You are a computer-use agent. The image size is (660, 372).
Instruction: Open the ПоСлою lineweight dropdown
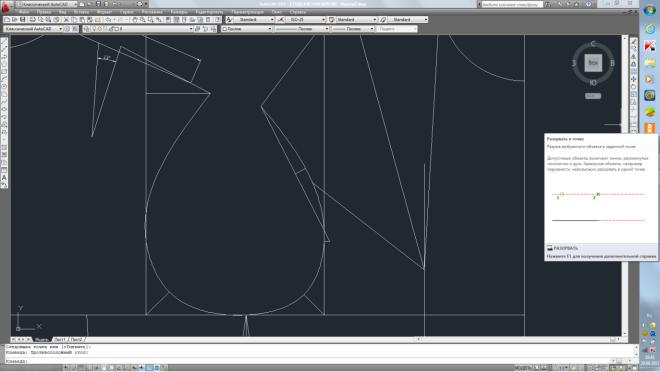tap(353, 29)
